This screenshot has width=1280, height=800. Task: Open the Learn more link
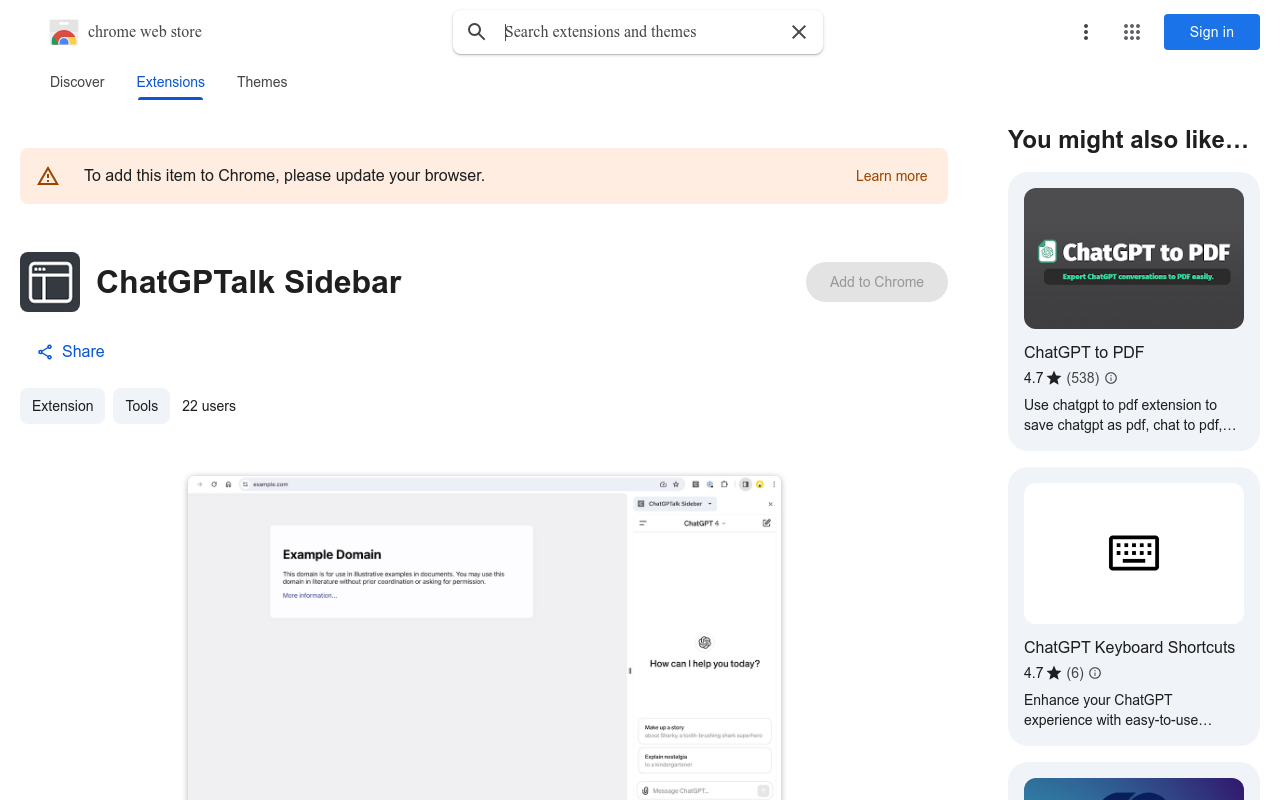pos(891,176)
